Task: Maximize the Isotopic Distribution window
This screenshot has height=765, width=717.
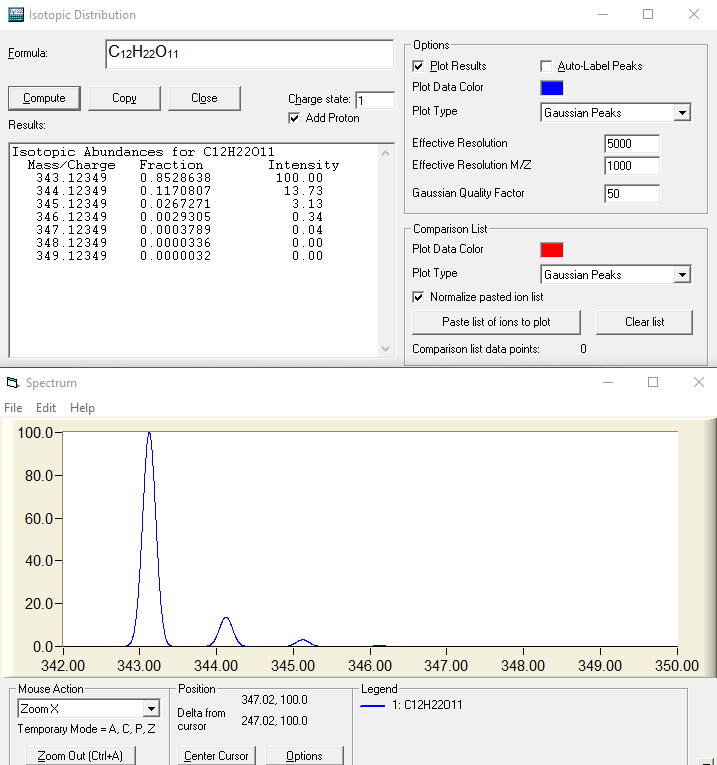Action: coord(648,15)
